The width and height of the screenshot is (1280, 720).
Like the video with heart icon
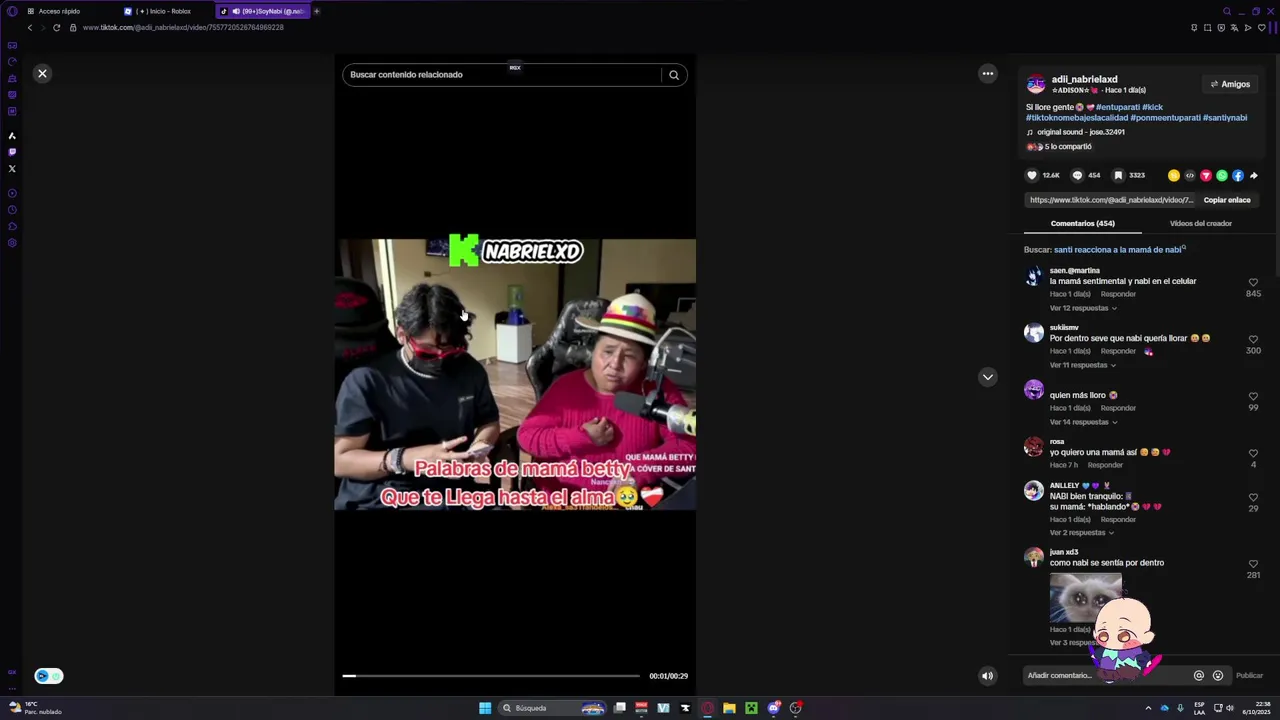click(1032, 175)
